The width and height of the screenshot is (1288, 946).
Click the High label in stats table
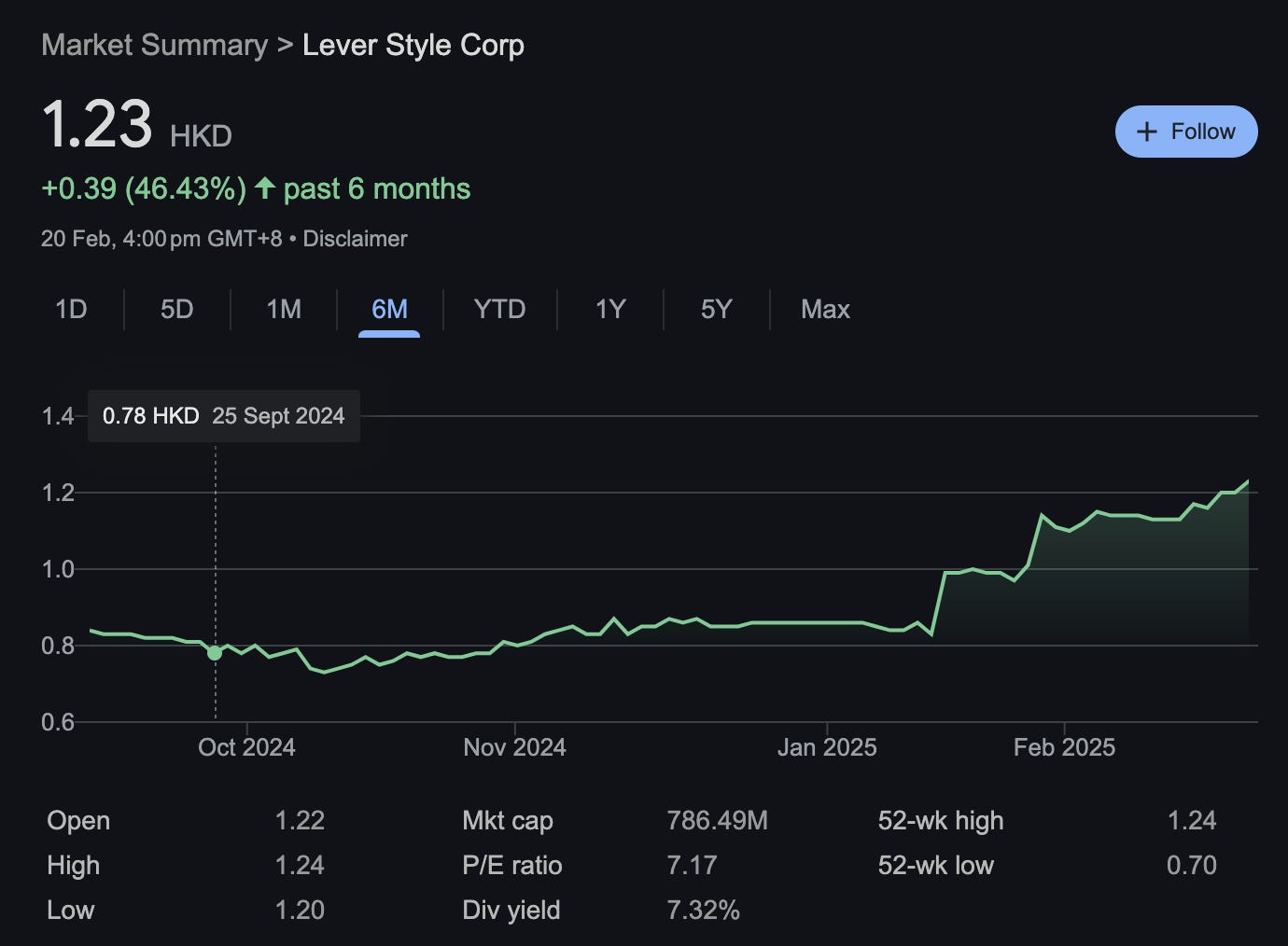73,866
